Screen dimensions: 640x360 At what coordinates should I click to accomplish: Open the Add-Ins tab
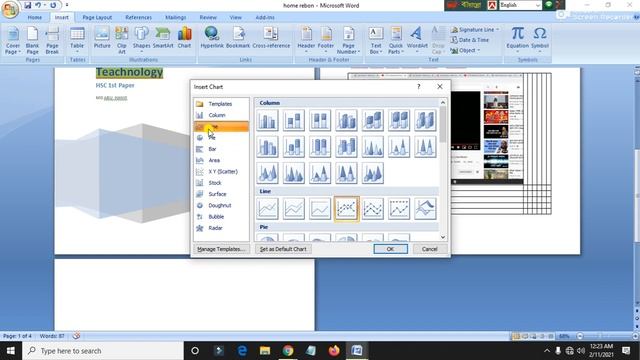(x=265, y=18)
